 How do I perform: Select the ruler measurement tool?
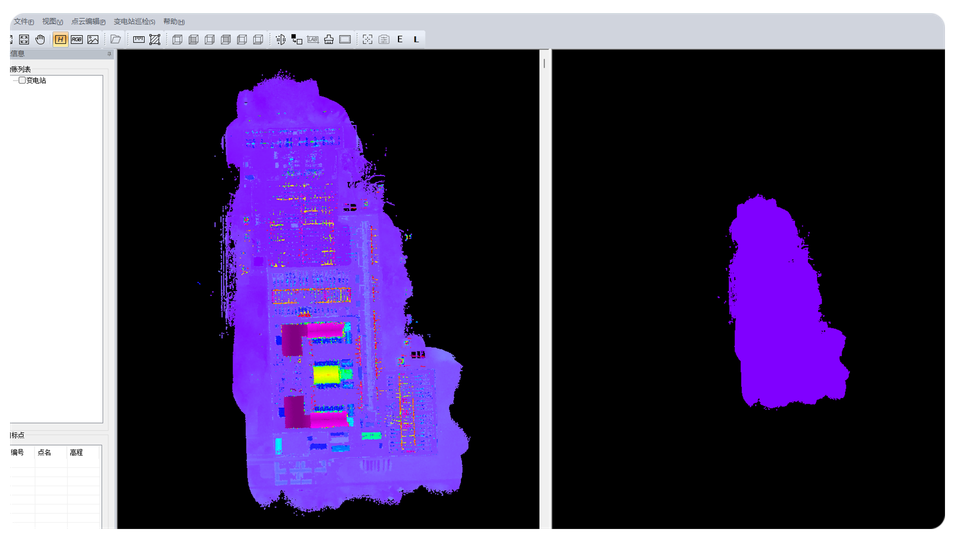(x=139, y=39)
